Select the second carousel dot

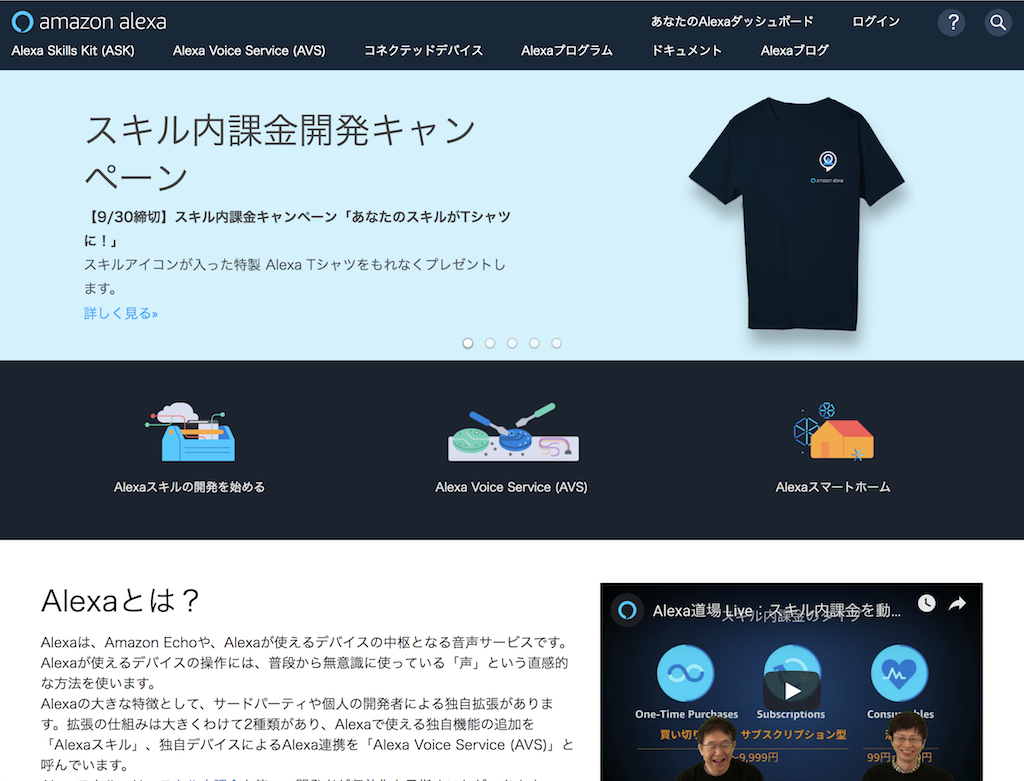[x=490, y=343]
